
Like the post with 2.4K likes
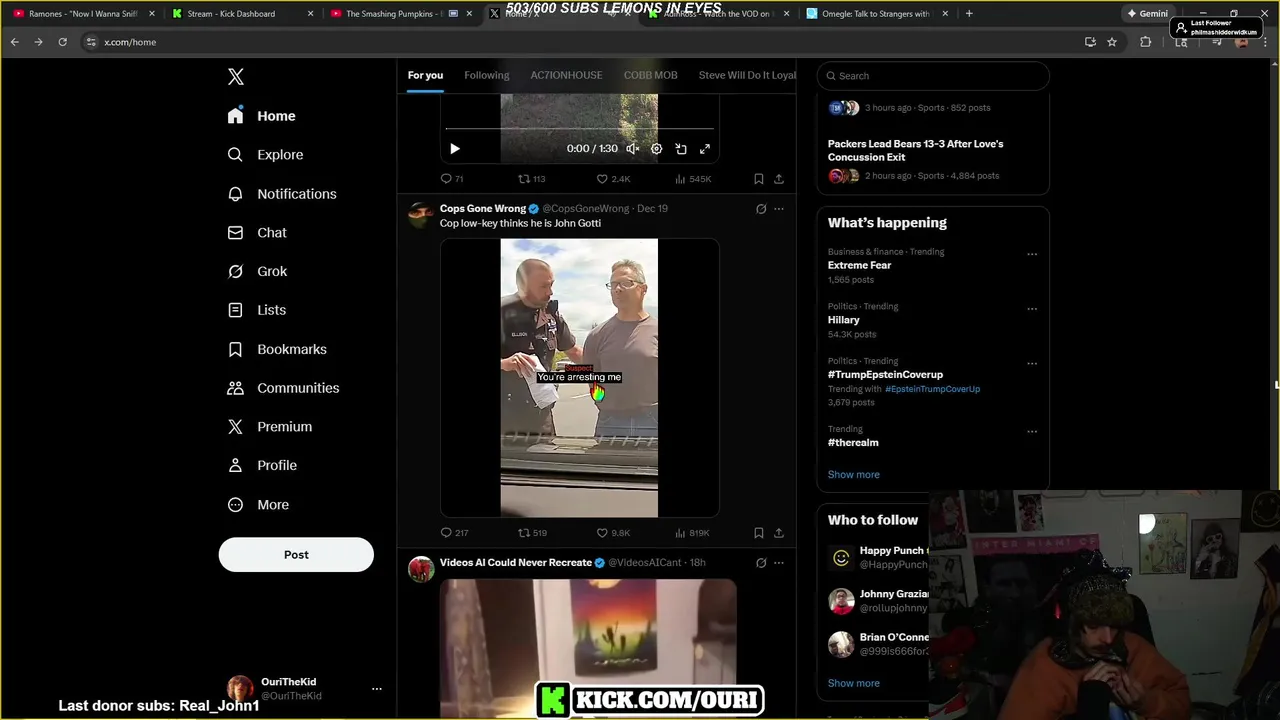[613, 179]
